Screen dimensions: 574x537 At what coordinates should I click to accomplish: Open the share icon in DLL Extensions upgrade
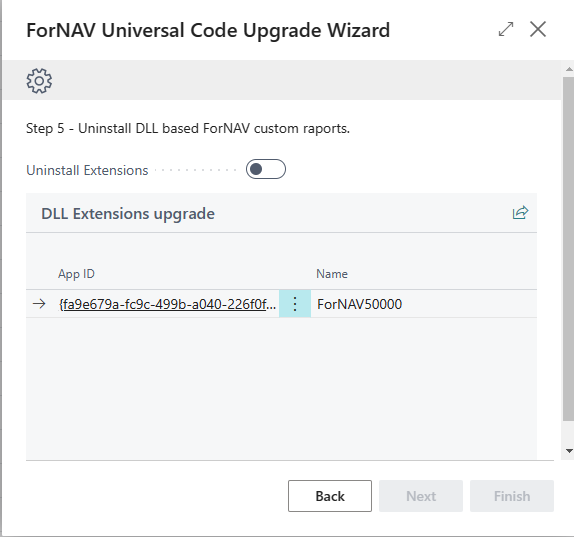[x=520, y=213]
